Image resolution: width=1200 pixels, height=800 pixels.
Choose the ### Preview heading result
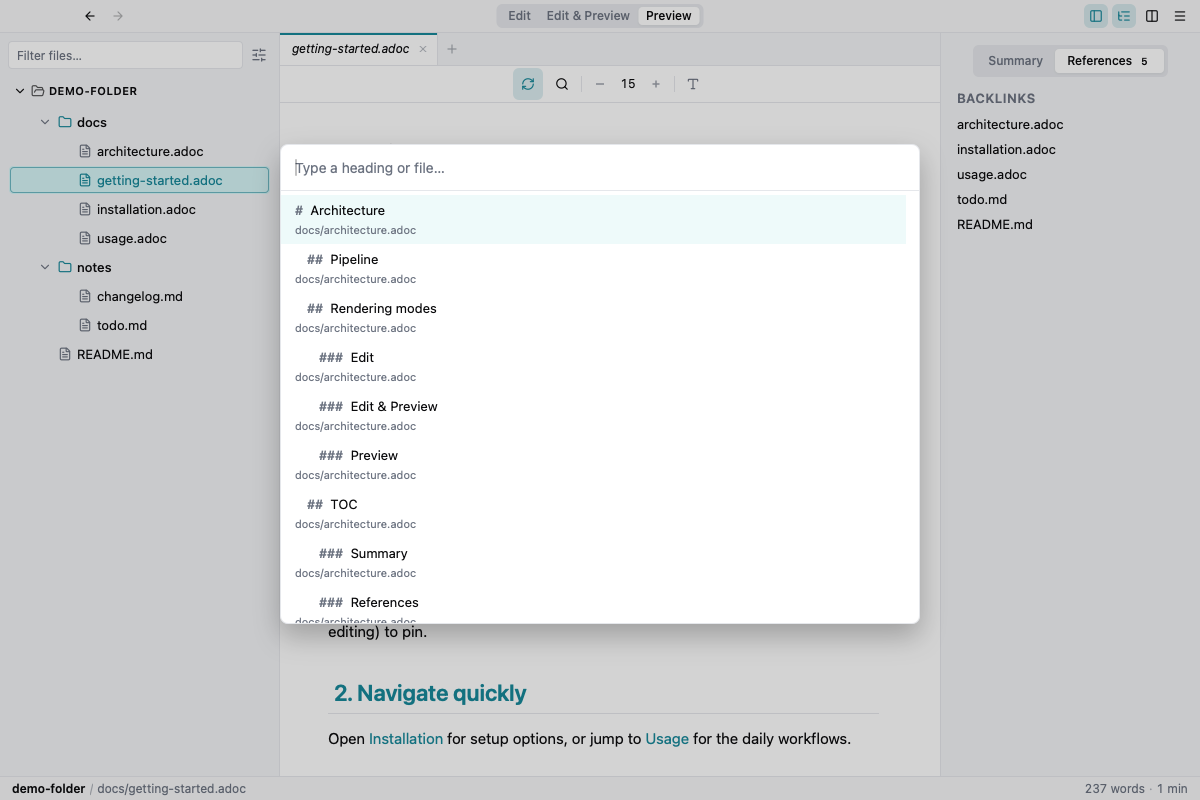tap(594, 465)
